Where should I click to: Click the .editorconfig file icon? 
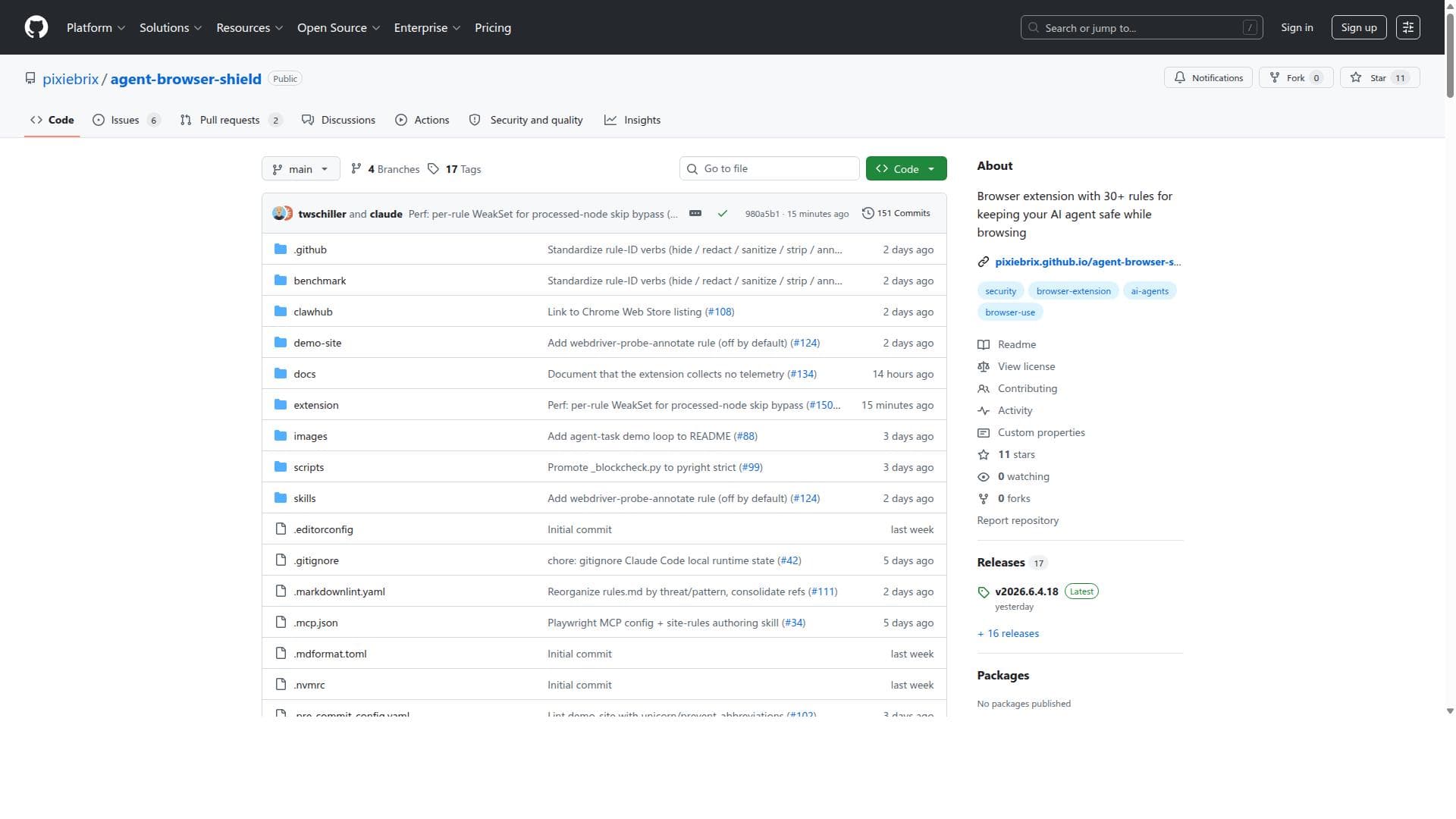(281, 529)
